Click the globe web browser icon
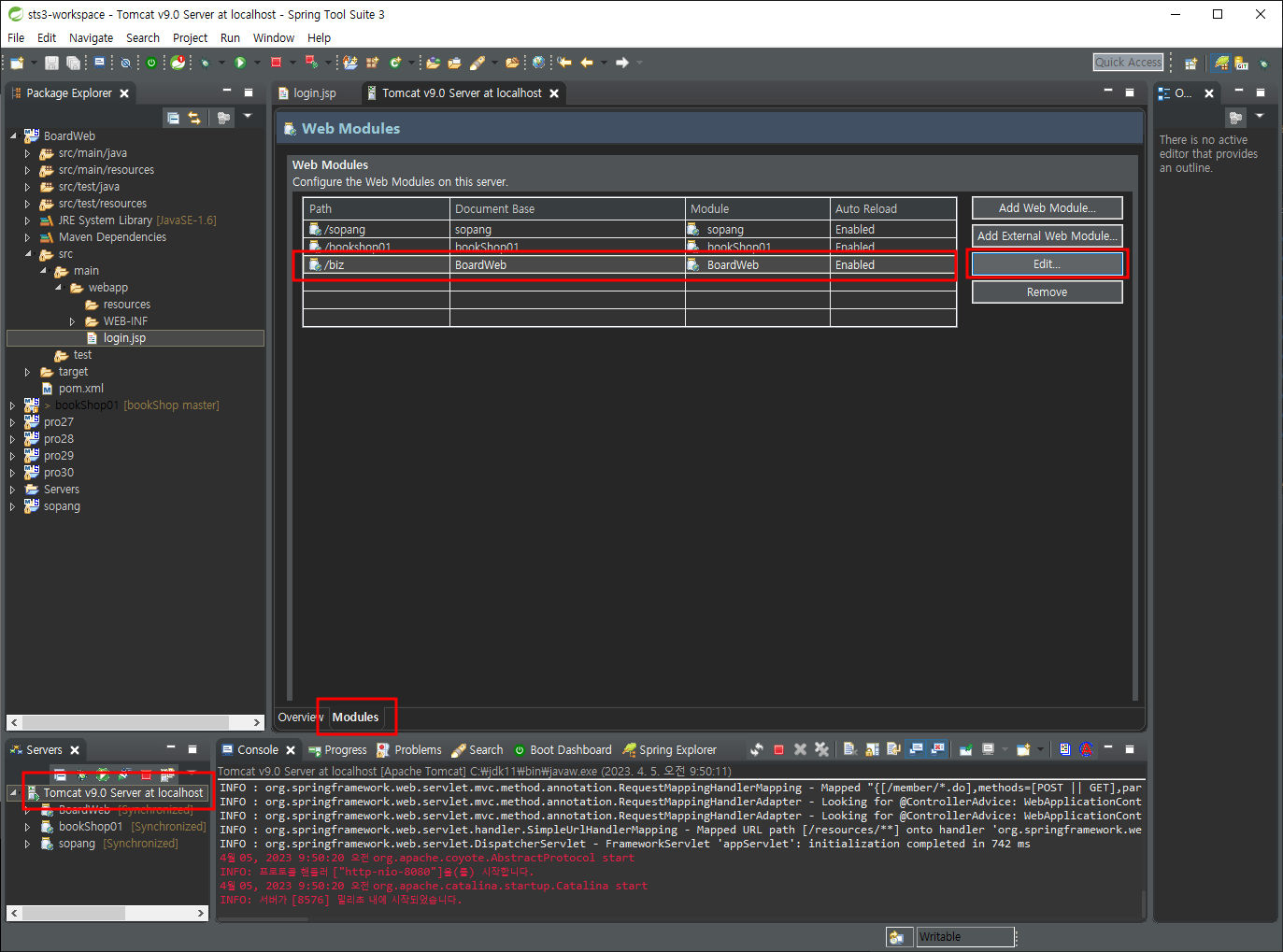The width and height of the screenshot is (1283, 952). [538, 63]
